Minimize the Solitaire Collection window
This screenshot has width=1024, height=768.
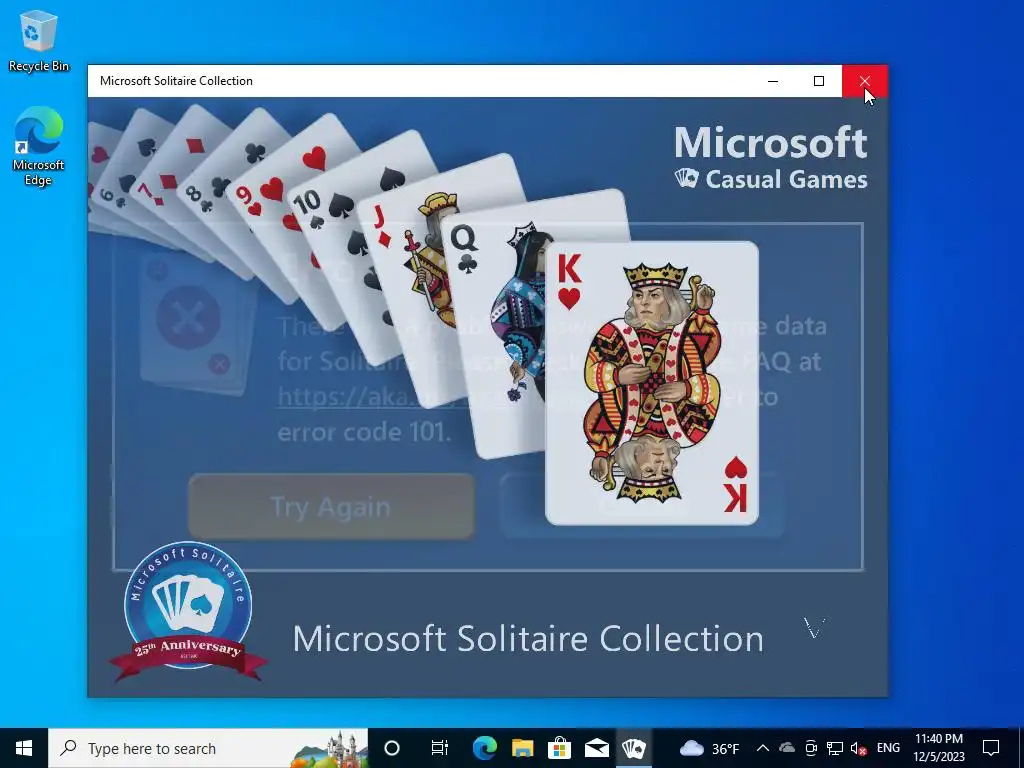773,81
